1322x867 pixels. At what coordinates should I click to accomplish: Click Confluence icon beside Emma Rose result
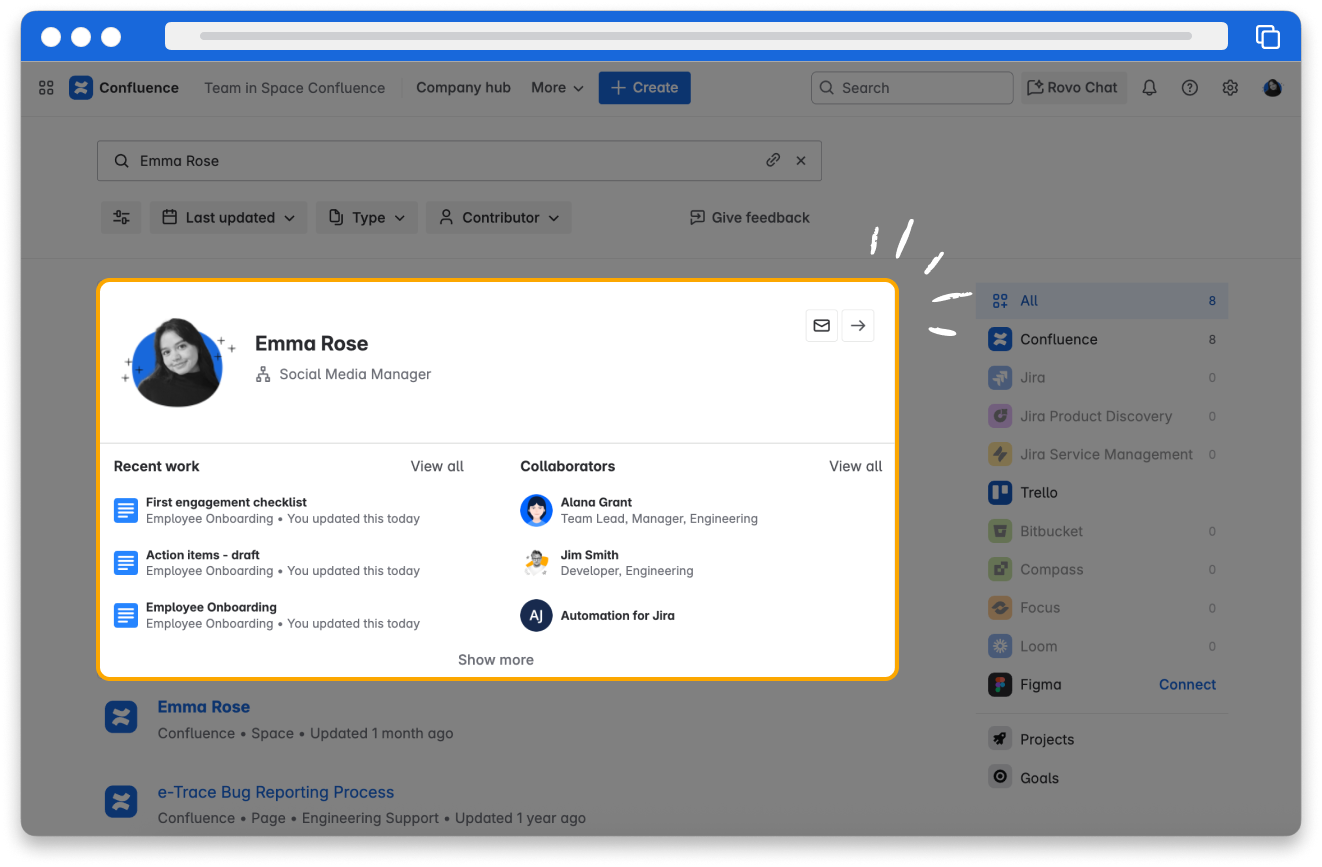point(121,717)
